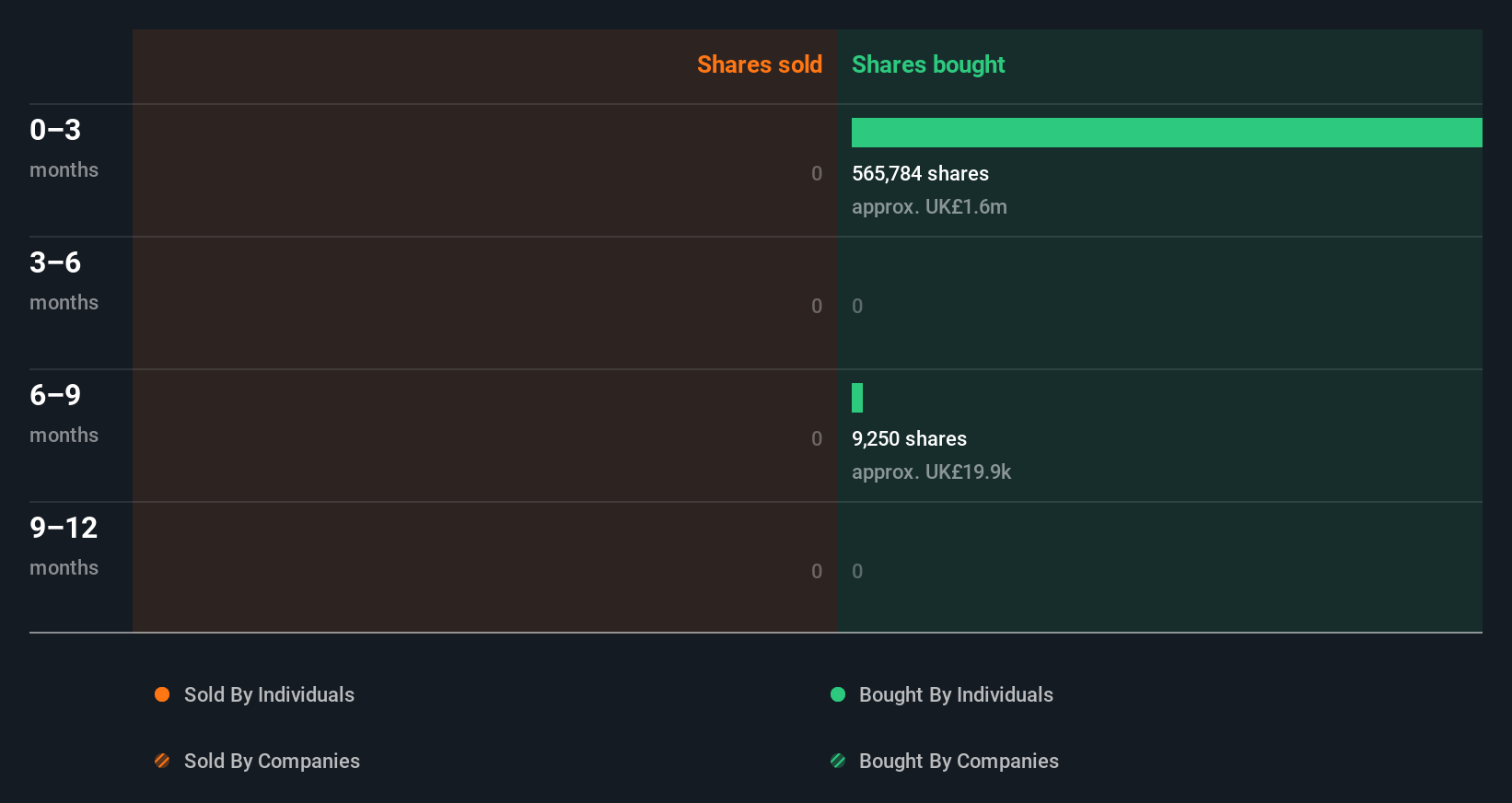The height and width of the screenshot is (803, 1512).
Task: Click the small 6–9 months bought bar
Action: [x=857, y=398]
